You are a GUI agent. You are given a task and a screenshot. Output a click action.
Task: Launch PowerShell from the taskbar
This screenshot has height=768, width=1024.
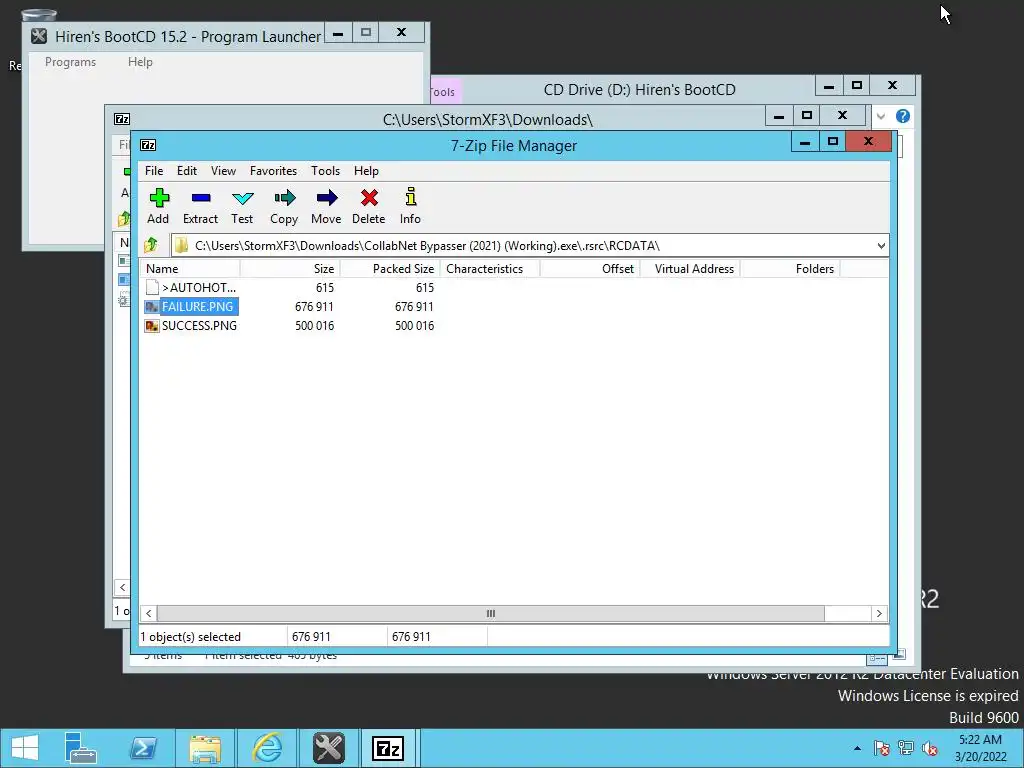(x=143, y=748)
